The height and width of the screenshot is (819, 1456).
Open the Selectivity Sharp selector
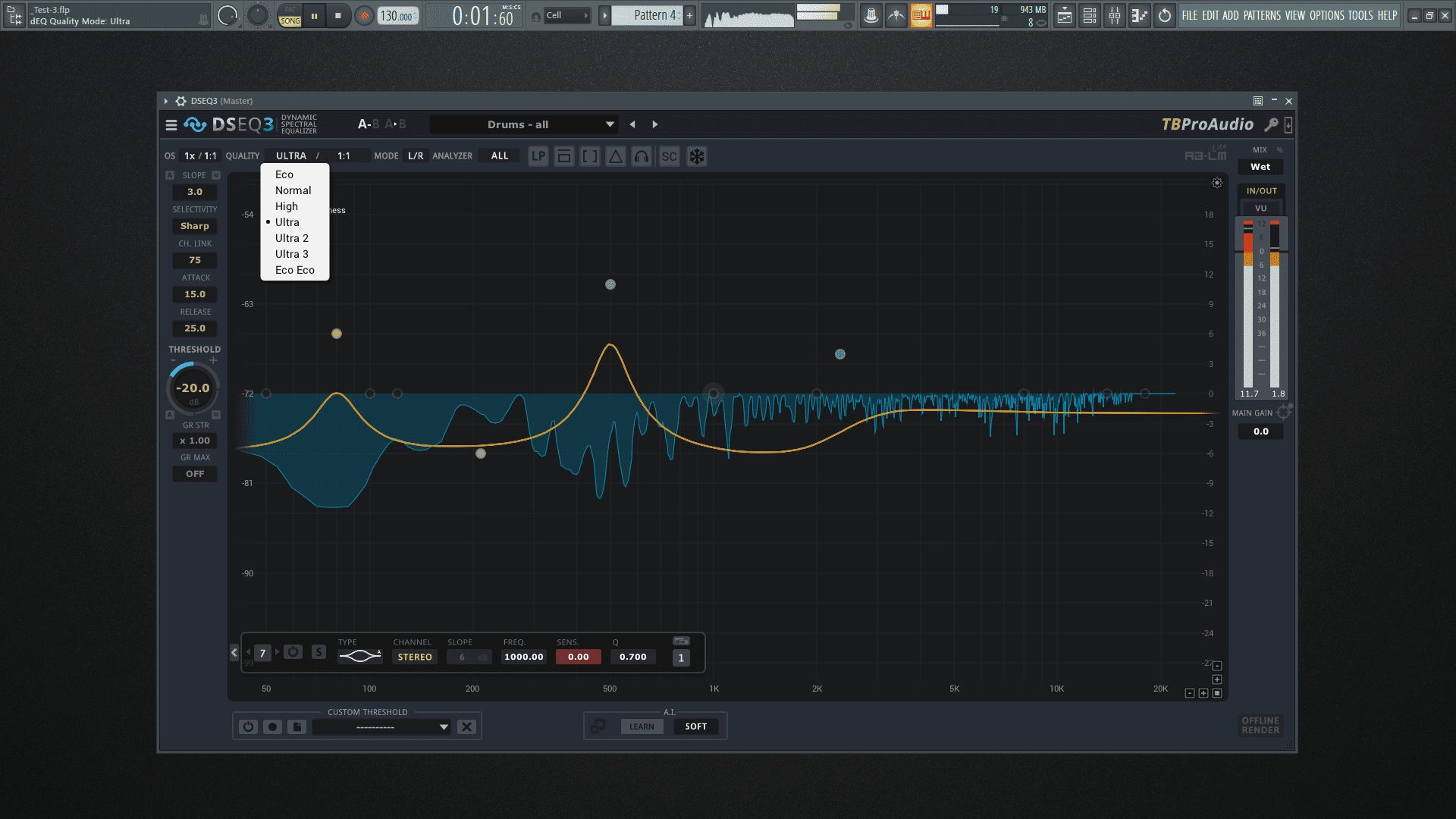(x=195, y=226)
